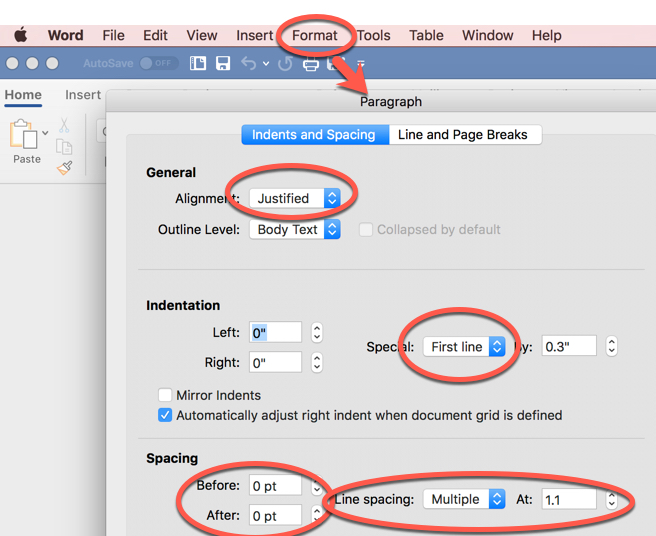This screenshot has width=656, height=536.
Task: Click the Left indentation stepper
Action: pyautogui.click(x=317, y=333)
